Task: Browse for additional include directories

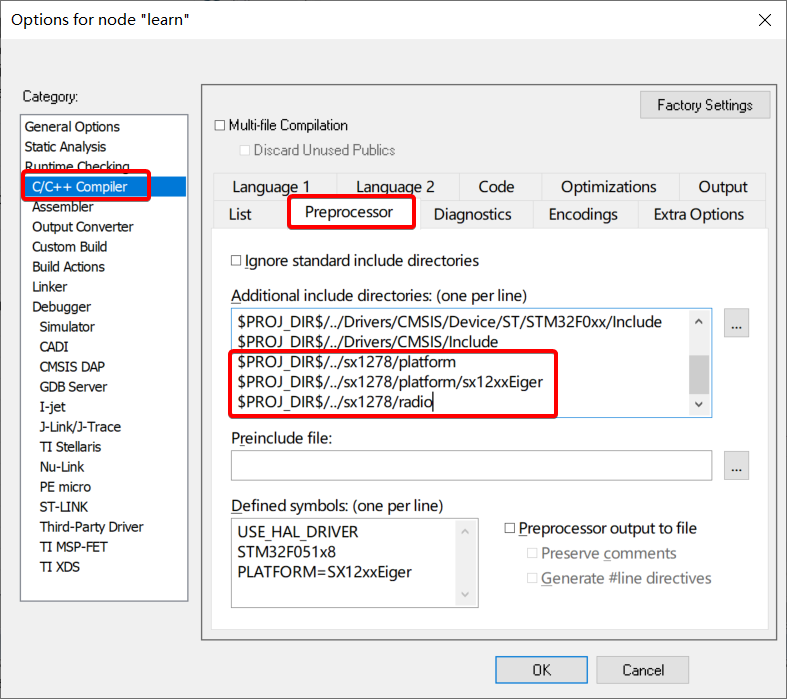Action: 737,323
